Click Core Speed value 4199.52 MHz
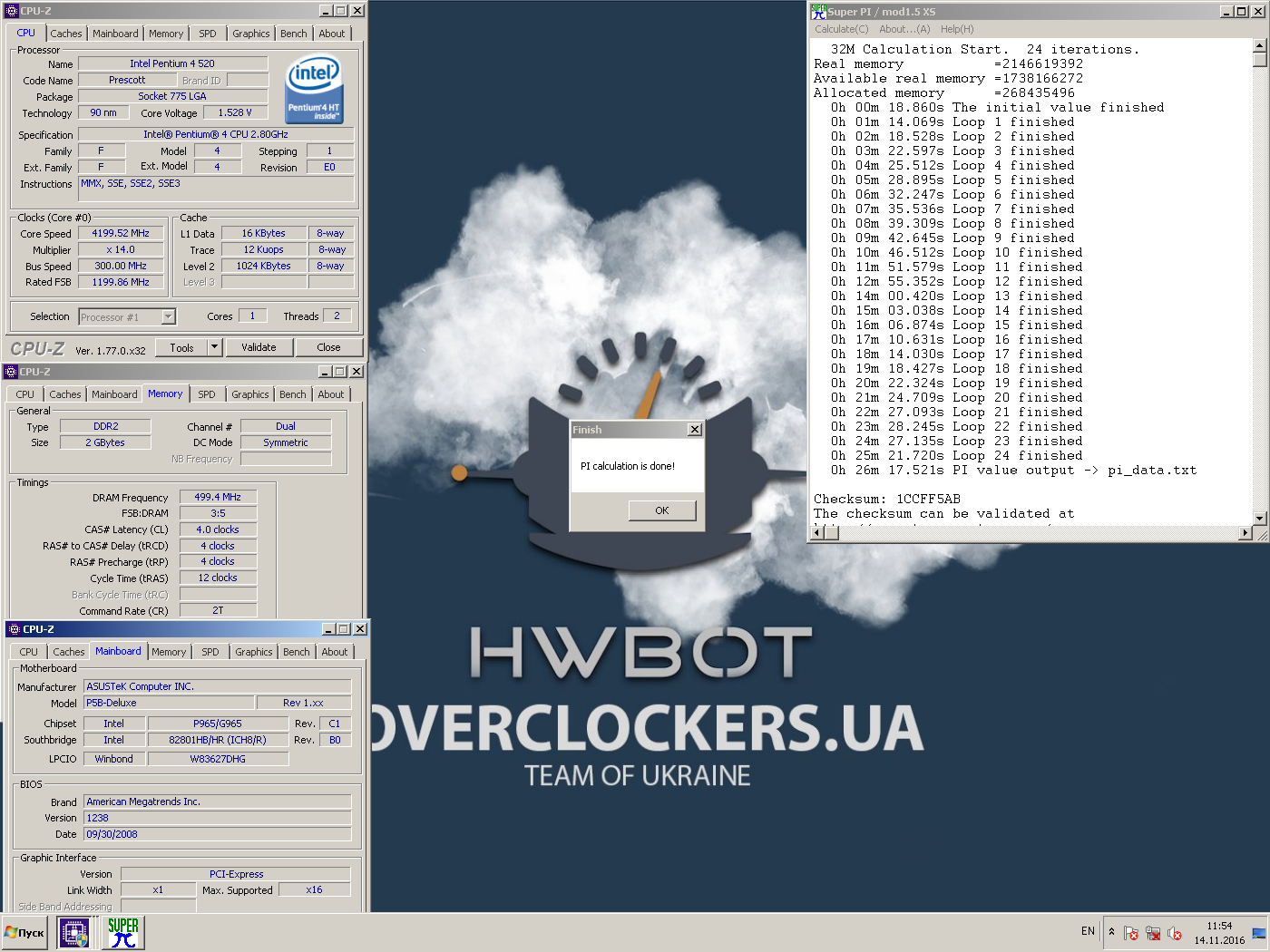The width and height of the screenshot is (1270, 952). tap(121, 233)
